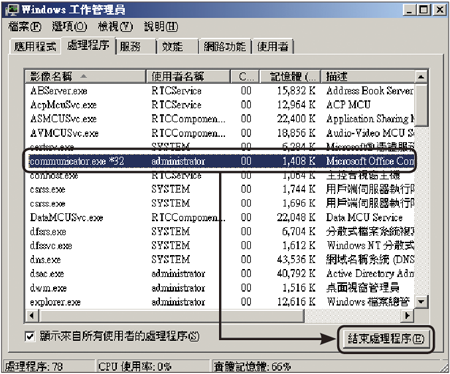This screenshot has width=450, height=374.
Task: Select the dfsrs.exe process row
Action: point(220,231)
